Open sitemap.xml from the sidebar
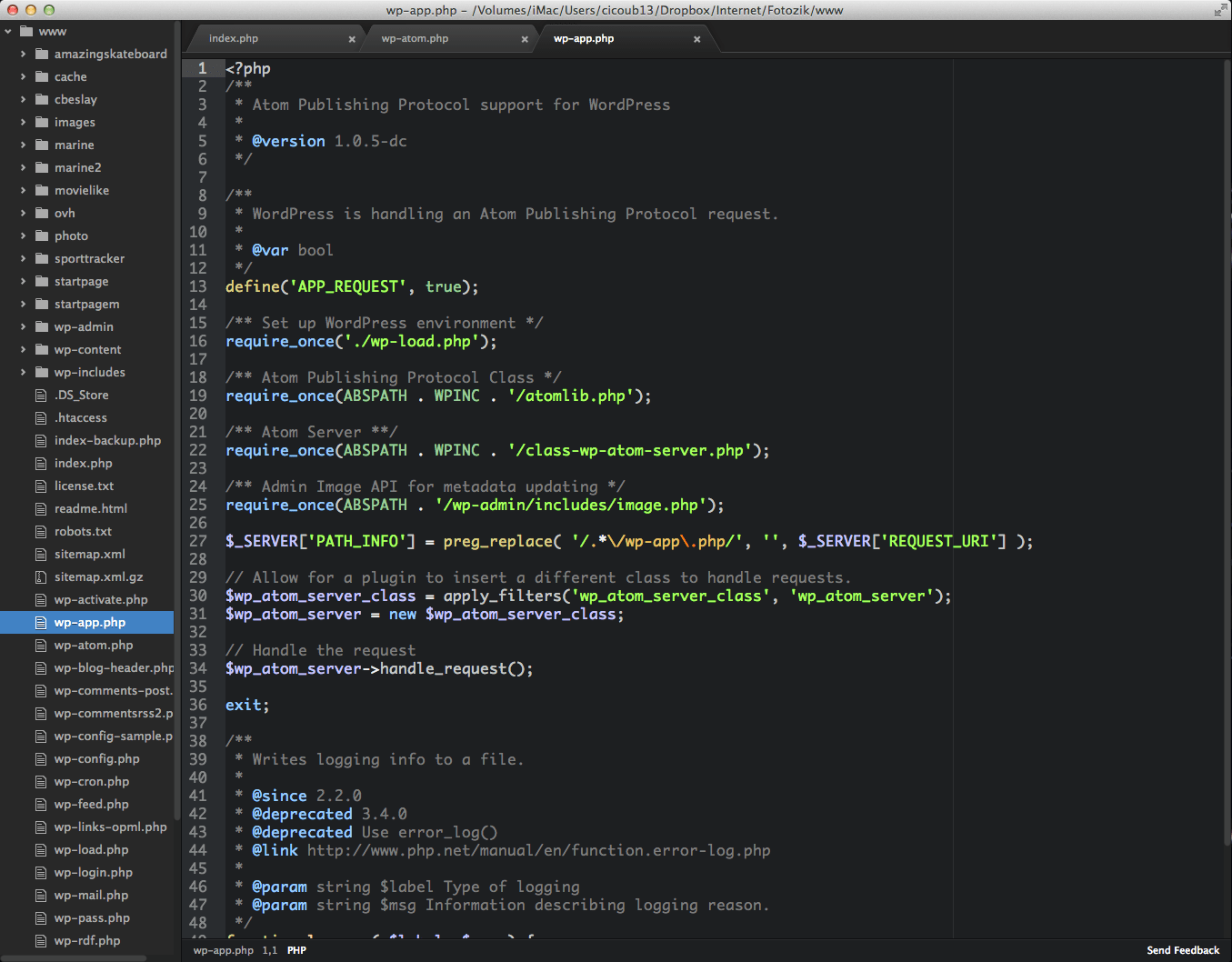 tap(90, 554)
